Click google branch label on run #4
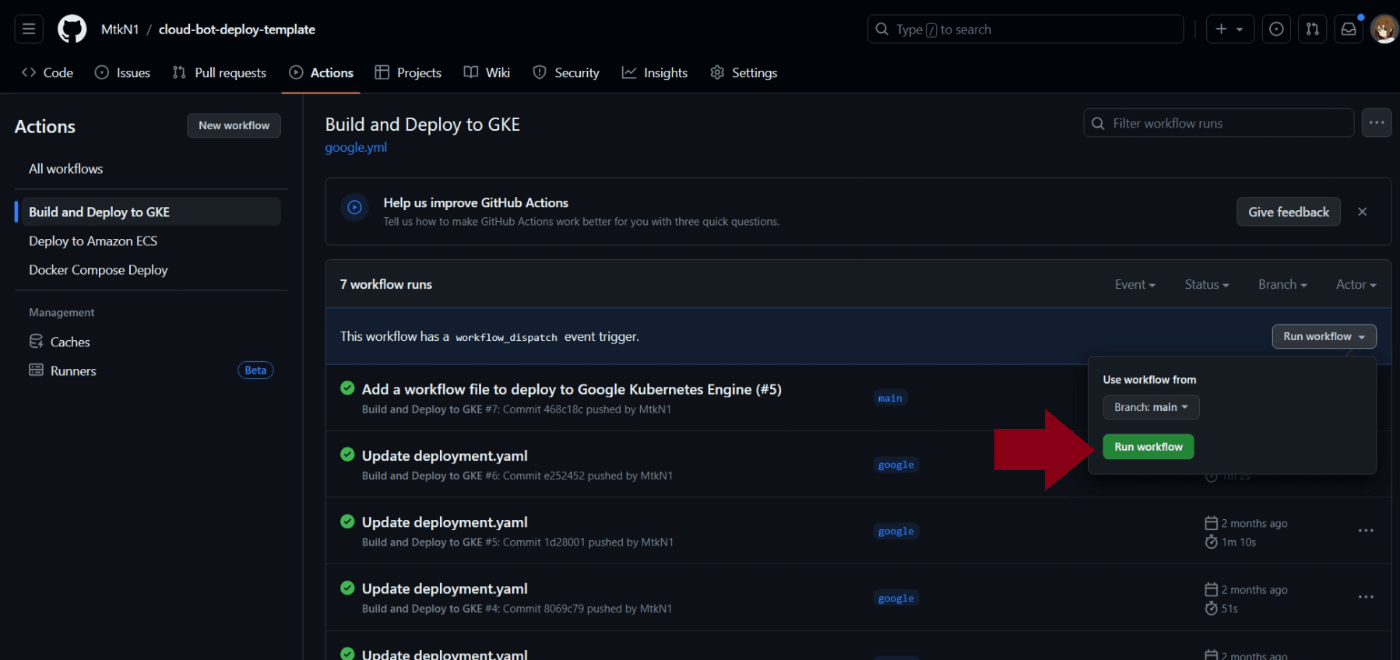1400x660 pixels. 896,598
